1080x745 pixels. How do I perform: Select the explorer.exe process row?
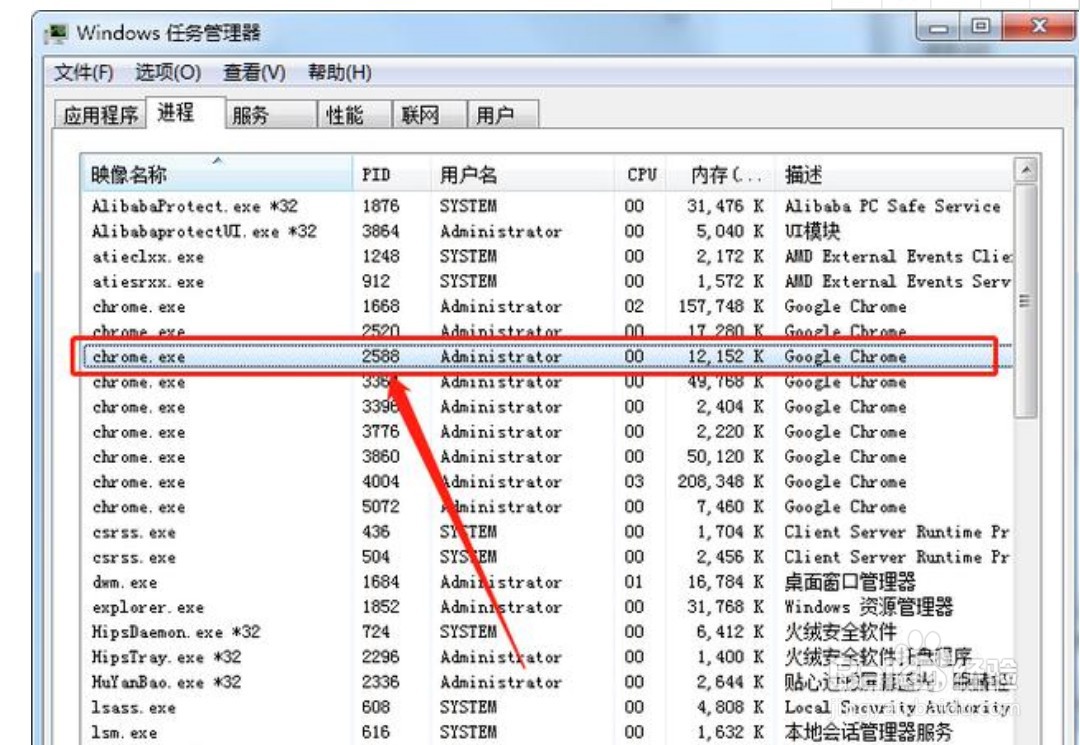(x=547, y=607)
